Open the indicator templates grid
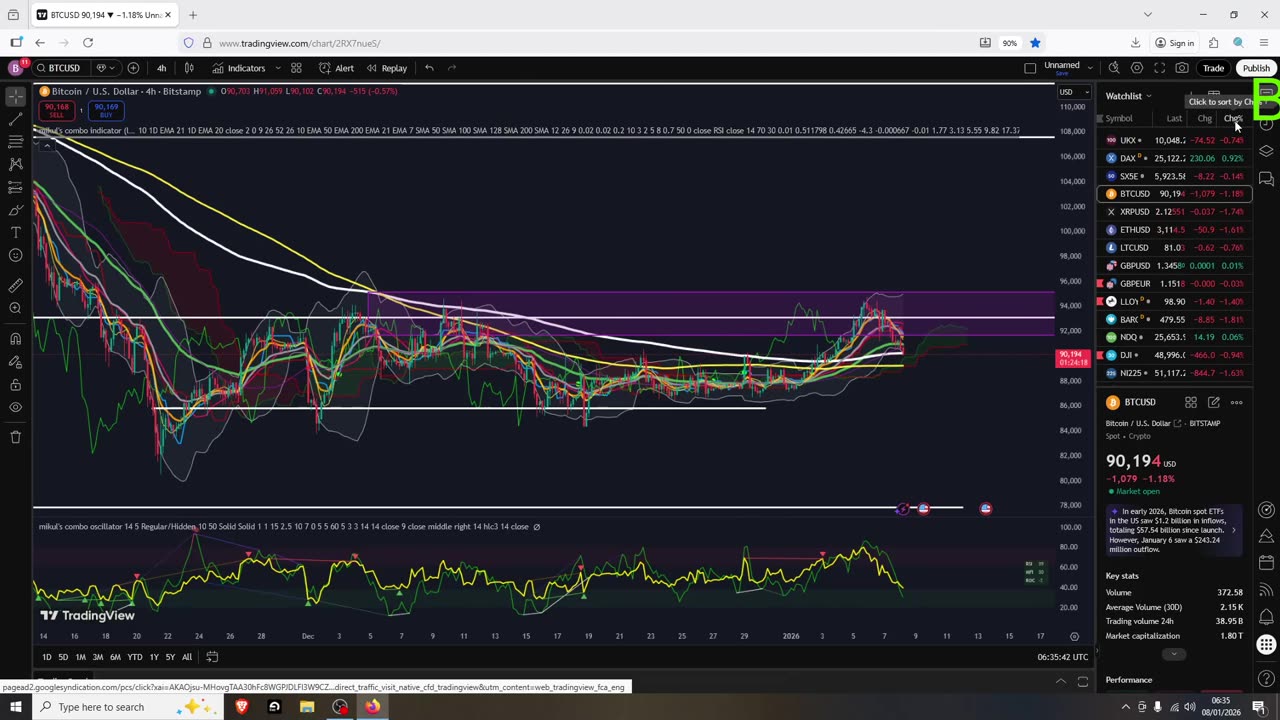 tap(296, 68)
